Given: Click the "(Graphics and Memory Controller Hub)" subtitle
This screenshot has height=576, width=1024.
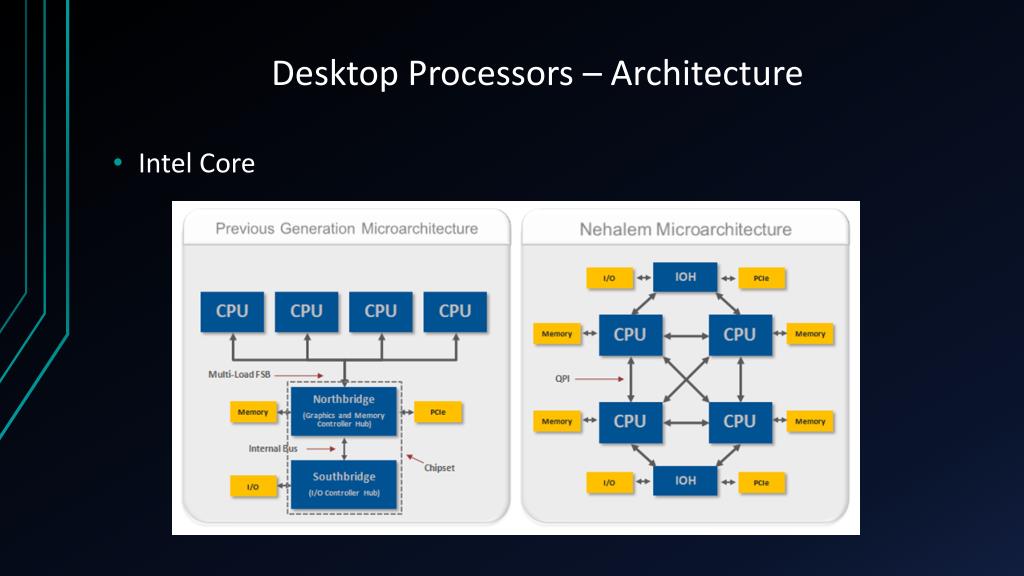Looking at the screenshot, I should click(344, 419).
